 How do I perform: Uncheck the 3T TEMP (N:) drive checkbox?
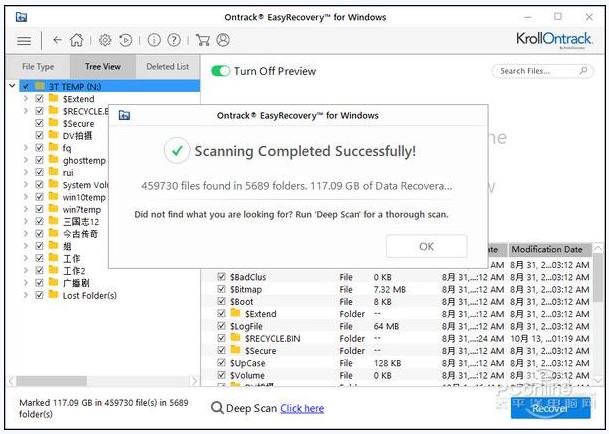click(x=26, y=86)
